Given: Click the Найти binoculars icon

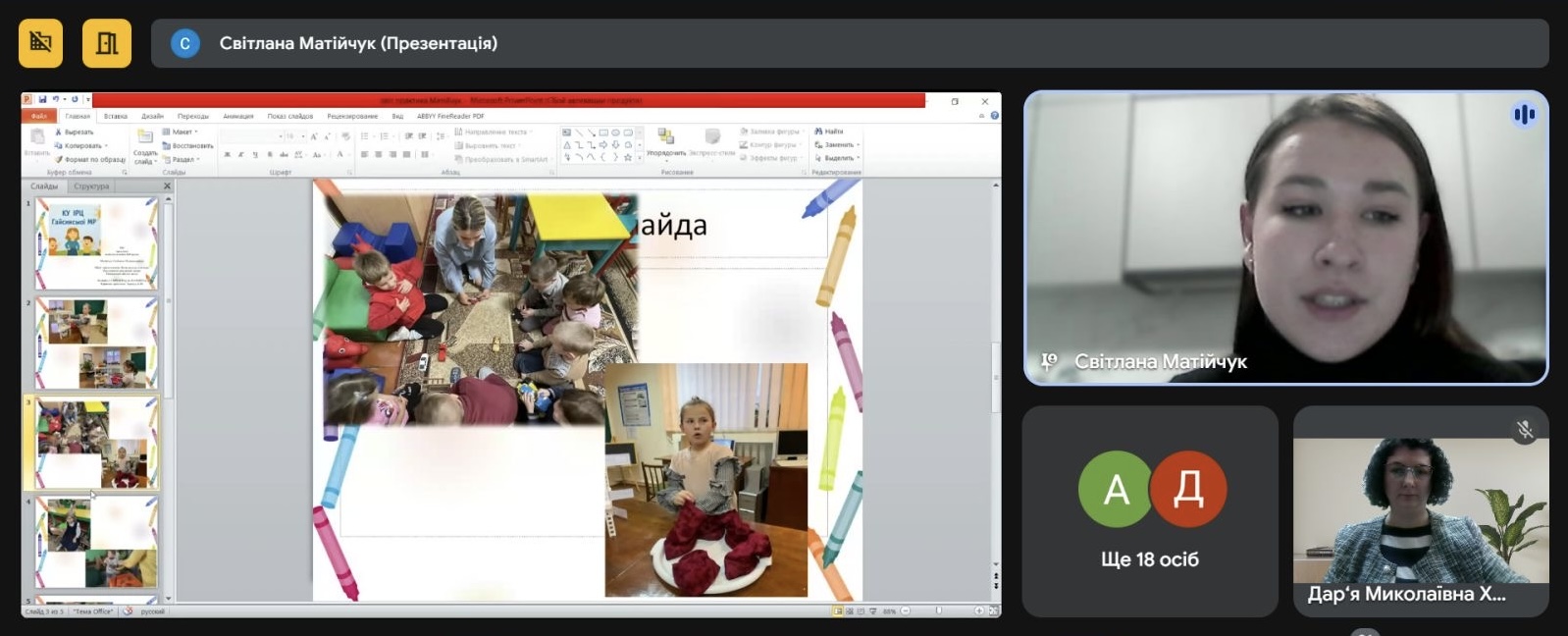Looking at the screenshot, I should pyautogui.click(x=819, y=132).
